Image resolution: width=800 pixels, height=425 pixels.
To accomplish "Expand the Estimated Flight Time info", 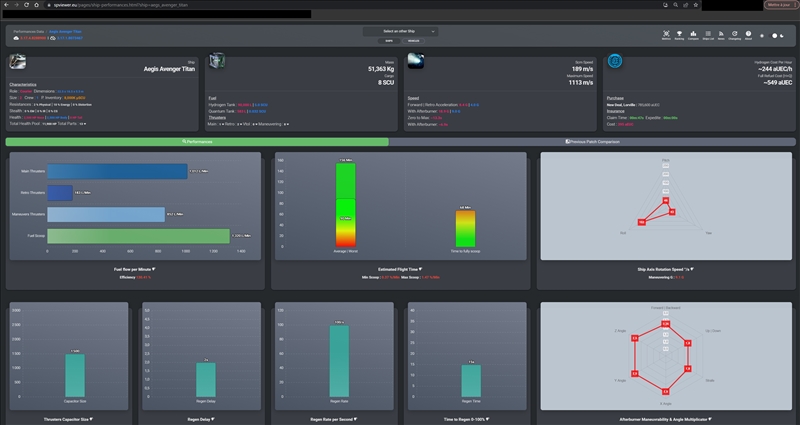I will tap(400, 269).
